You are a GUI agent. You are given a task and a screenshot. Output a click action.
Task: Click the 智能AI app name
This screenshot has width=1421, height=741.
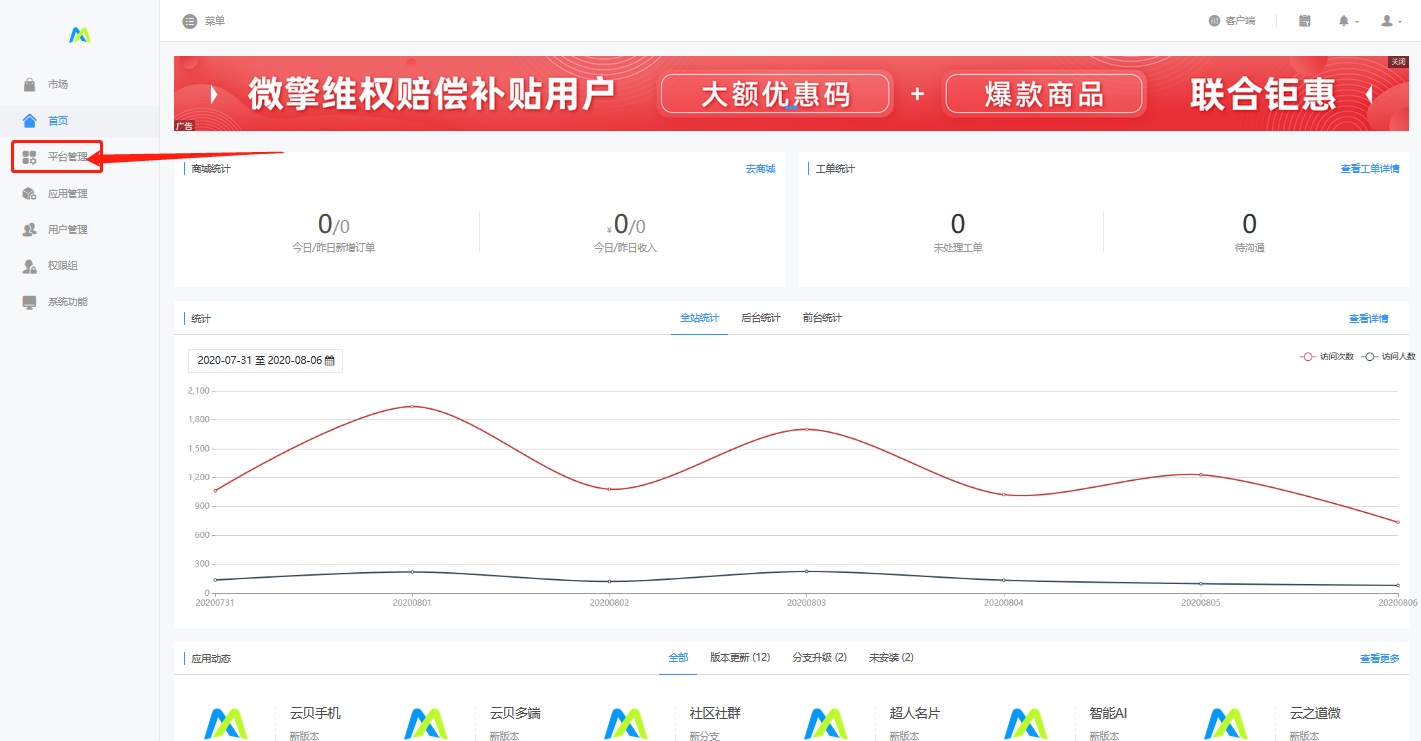point(1108,713)
